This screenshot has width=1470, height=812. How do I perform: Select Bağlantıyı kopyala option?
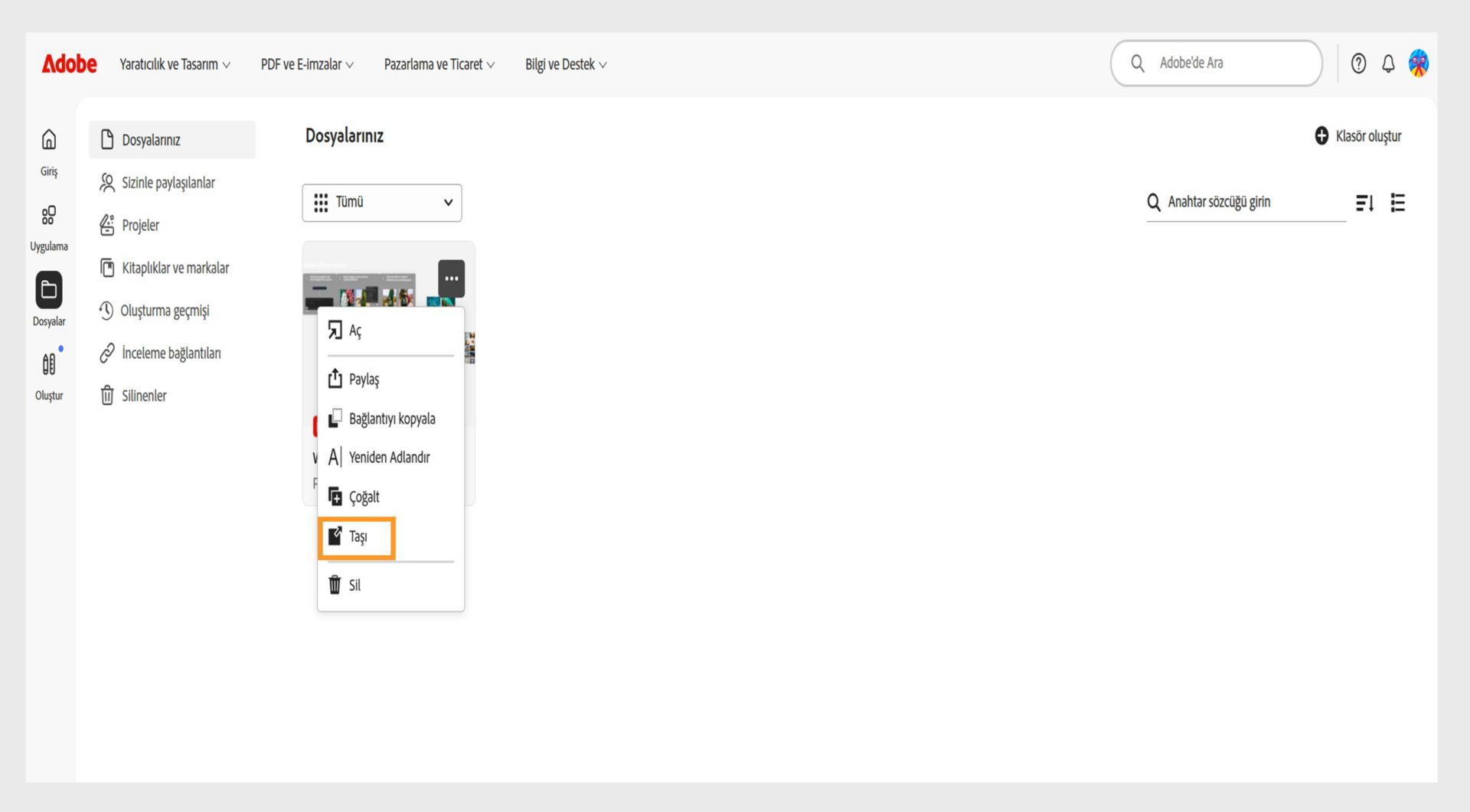click(390, 419)
